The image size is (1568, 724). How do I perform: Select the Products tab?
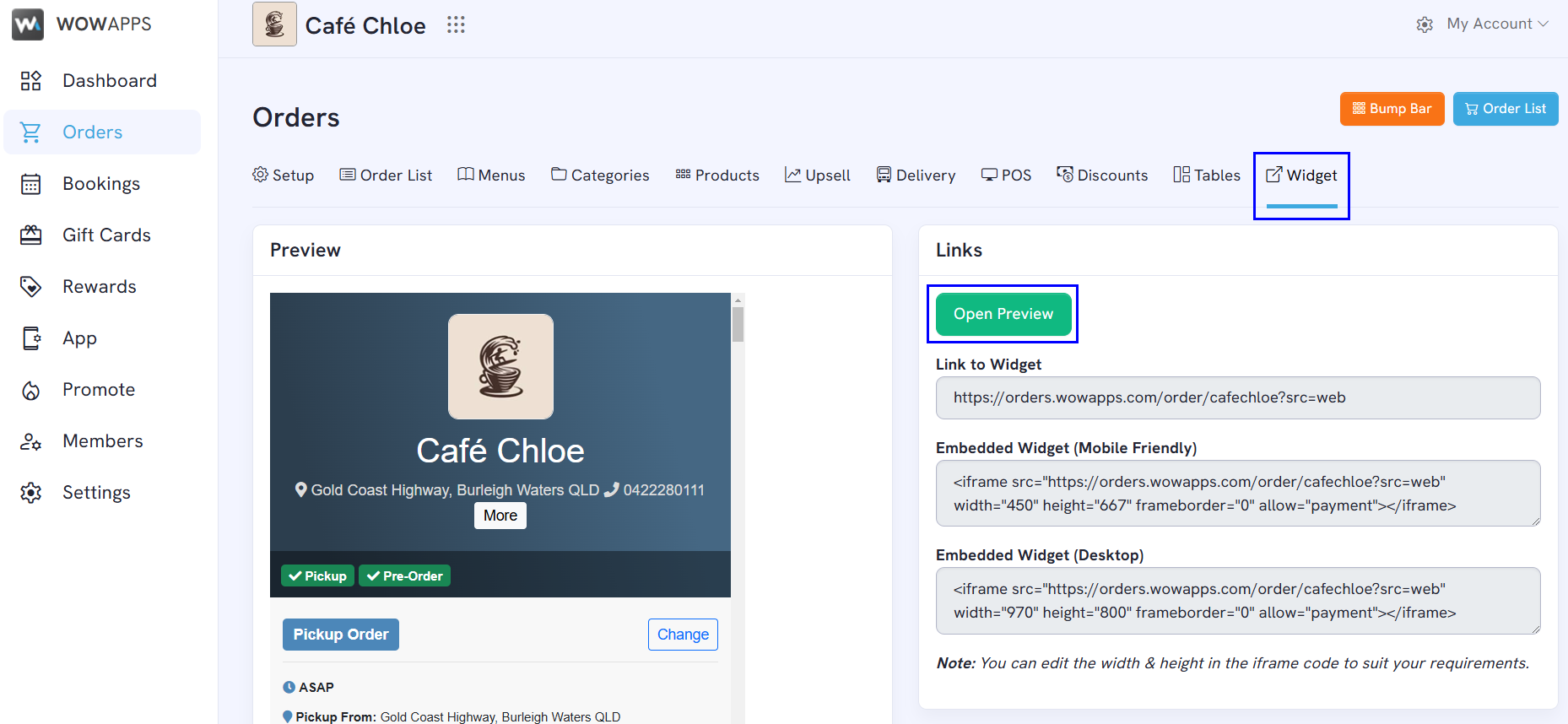[717, 175]
